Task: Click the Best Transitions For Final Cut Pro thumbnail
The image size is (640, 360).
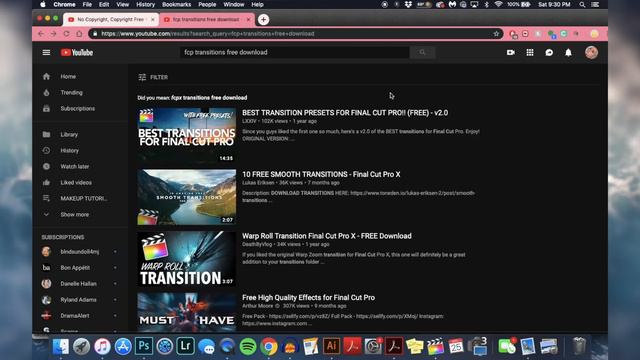Action: 187,136
